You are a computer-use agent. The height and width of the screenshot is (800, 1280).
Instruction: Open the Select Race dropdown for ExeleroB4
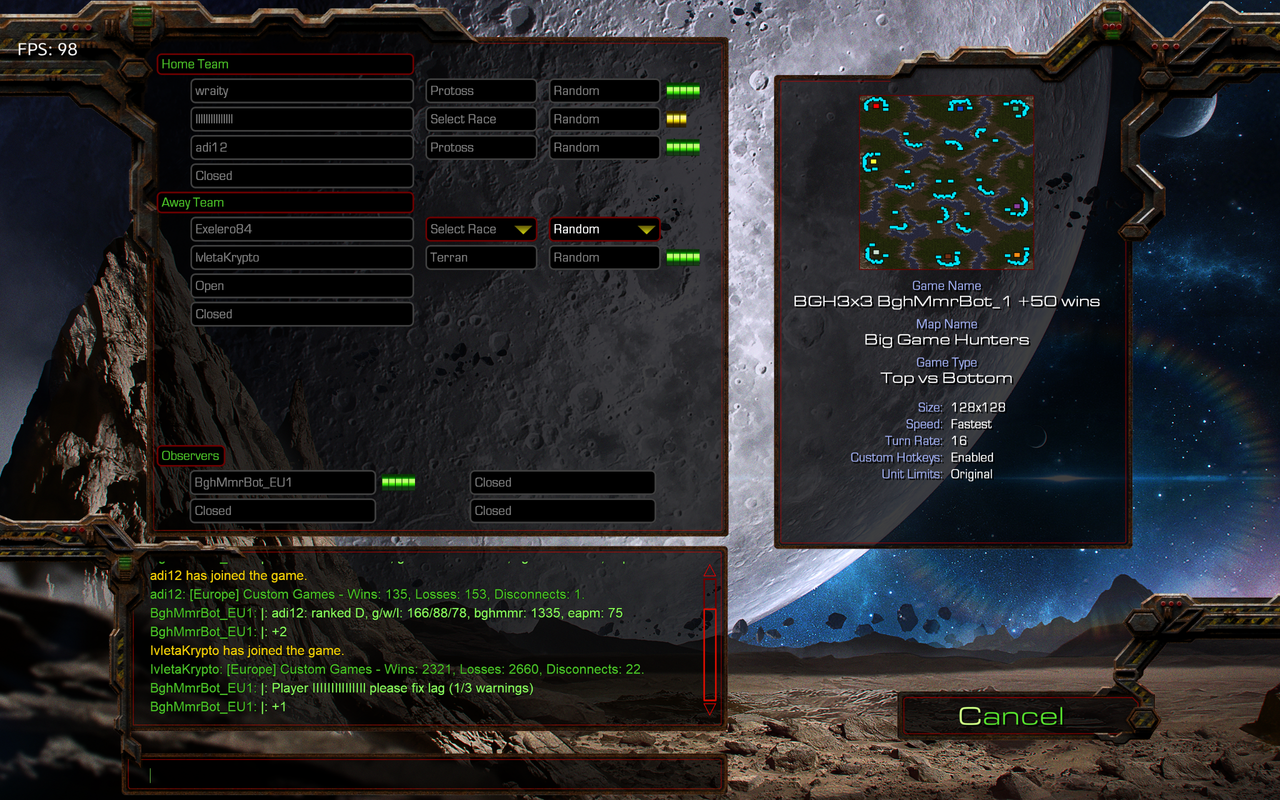[481, 229]
